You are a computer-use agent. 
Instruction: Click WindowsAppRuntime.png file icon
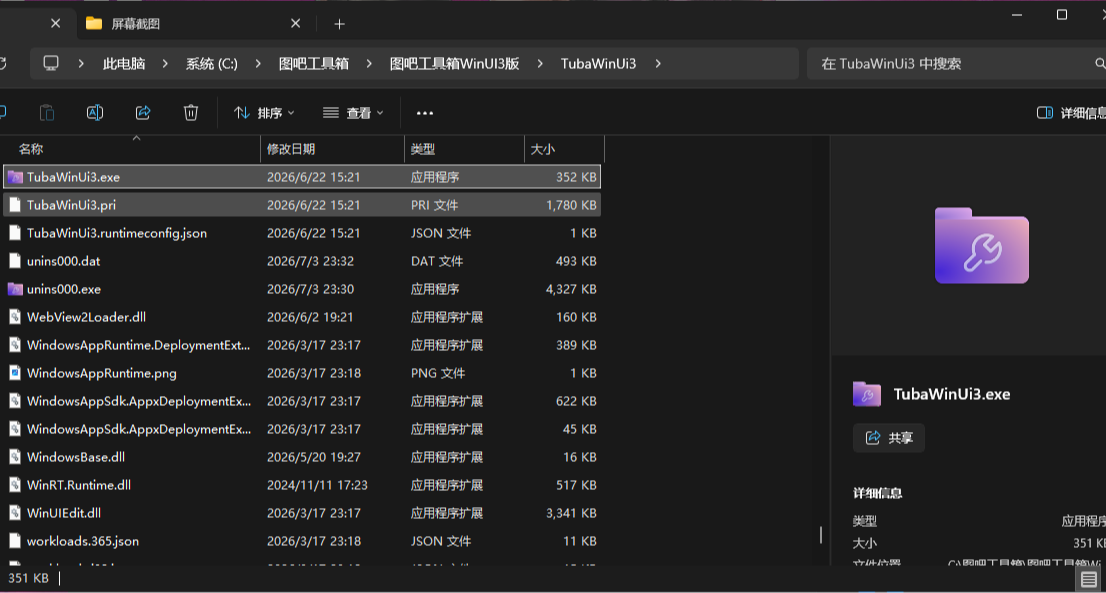tap(15, 373)
